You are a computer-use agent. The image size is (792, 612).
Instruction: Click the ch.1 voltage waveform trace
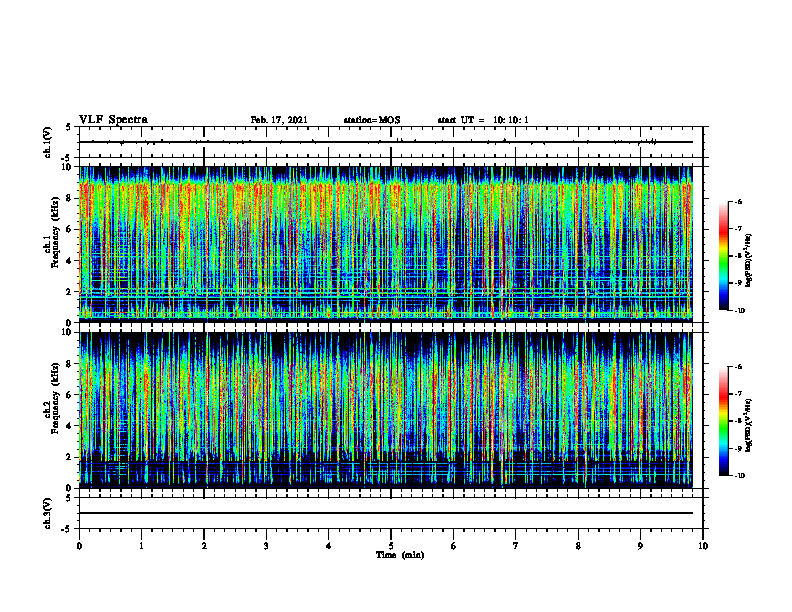(x=386, y=142)
